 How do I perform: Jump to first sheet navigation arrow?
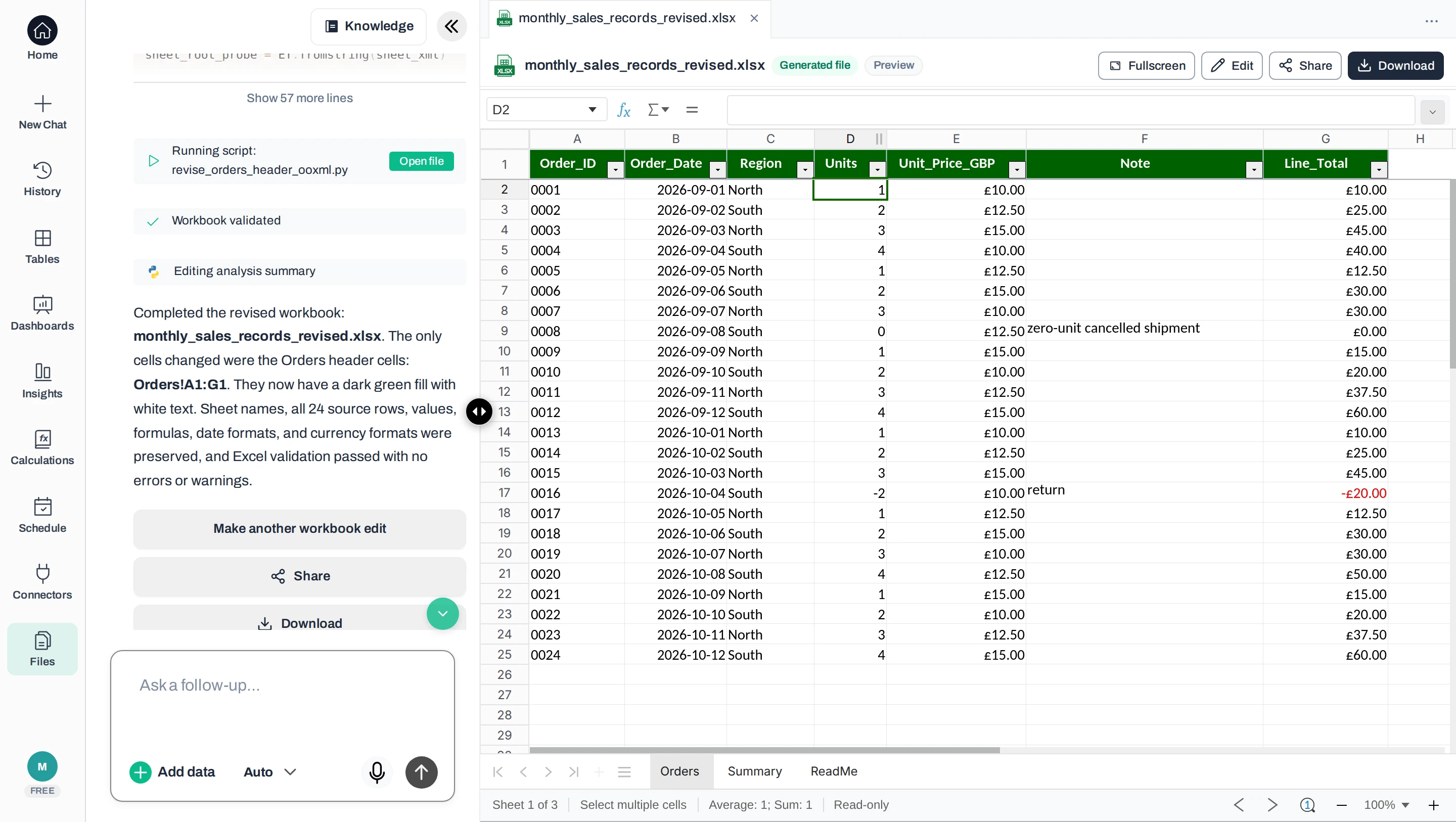498,771
